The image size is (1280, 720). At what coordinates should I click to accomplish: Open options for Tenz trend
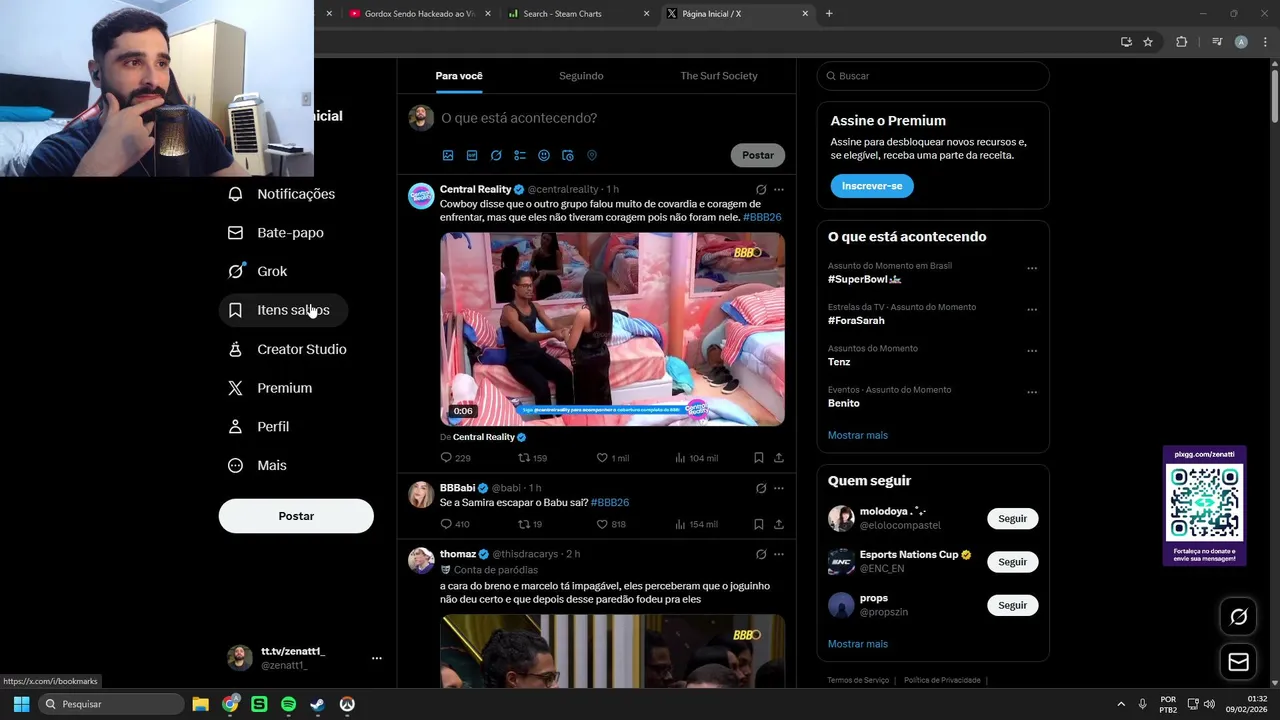(1032, 351)
